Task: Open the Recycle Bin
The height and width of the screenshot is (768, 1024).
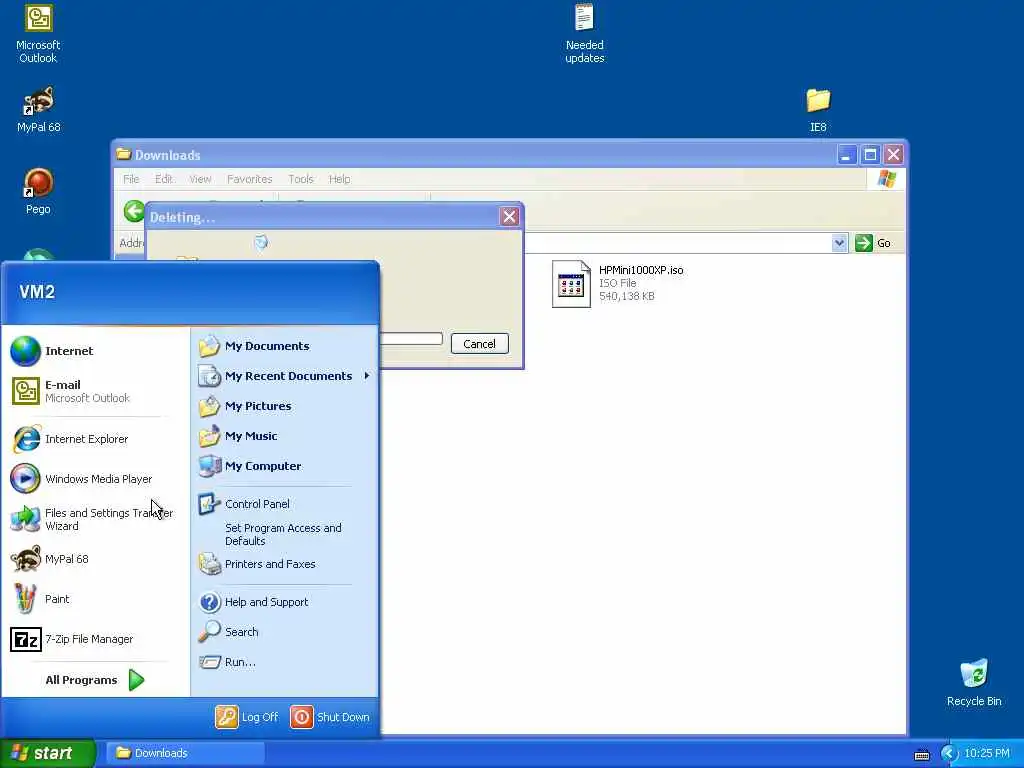Action: coord(974,683)
